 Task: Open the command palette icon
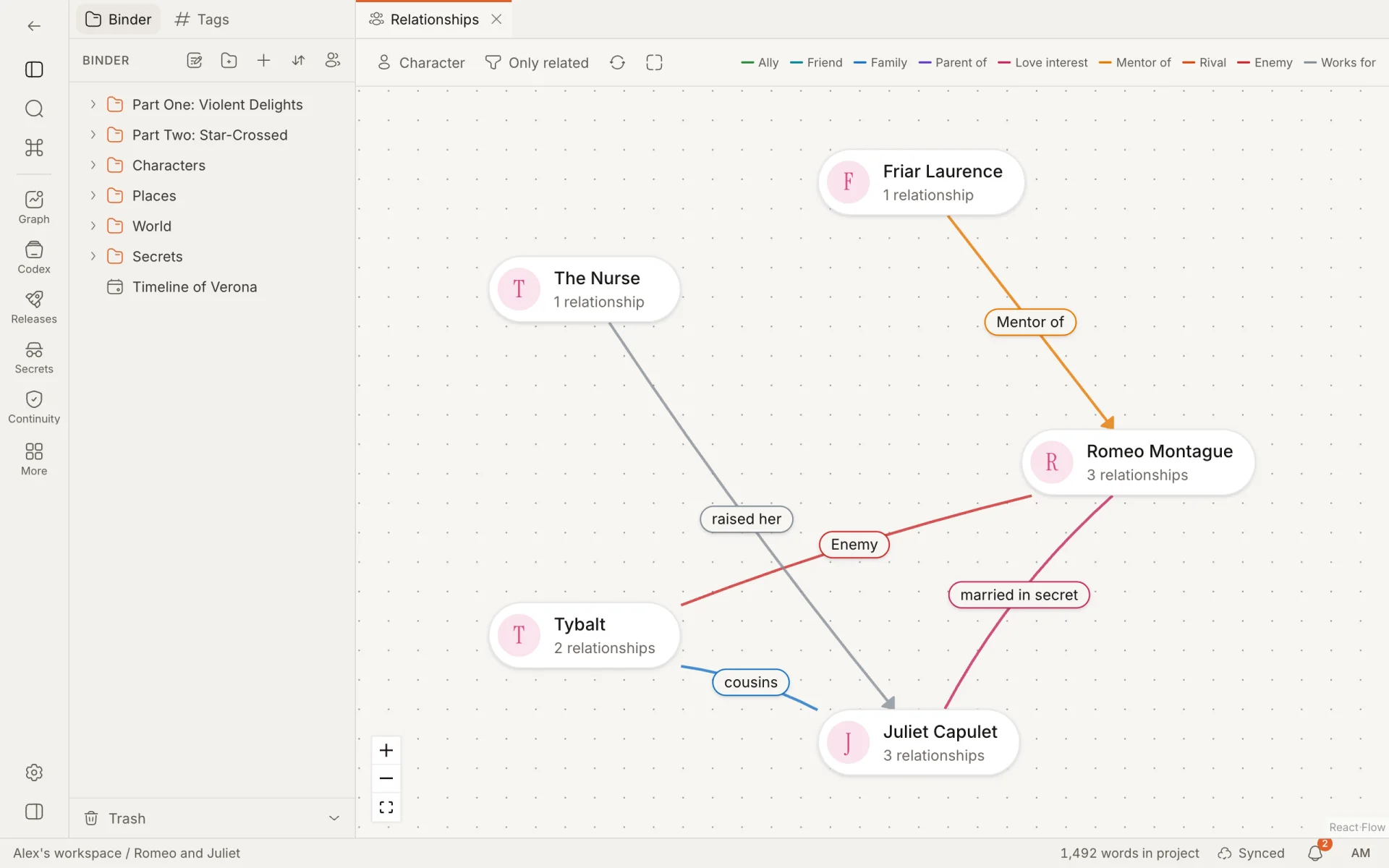click(x=34, y=148)
